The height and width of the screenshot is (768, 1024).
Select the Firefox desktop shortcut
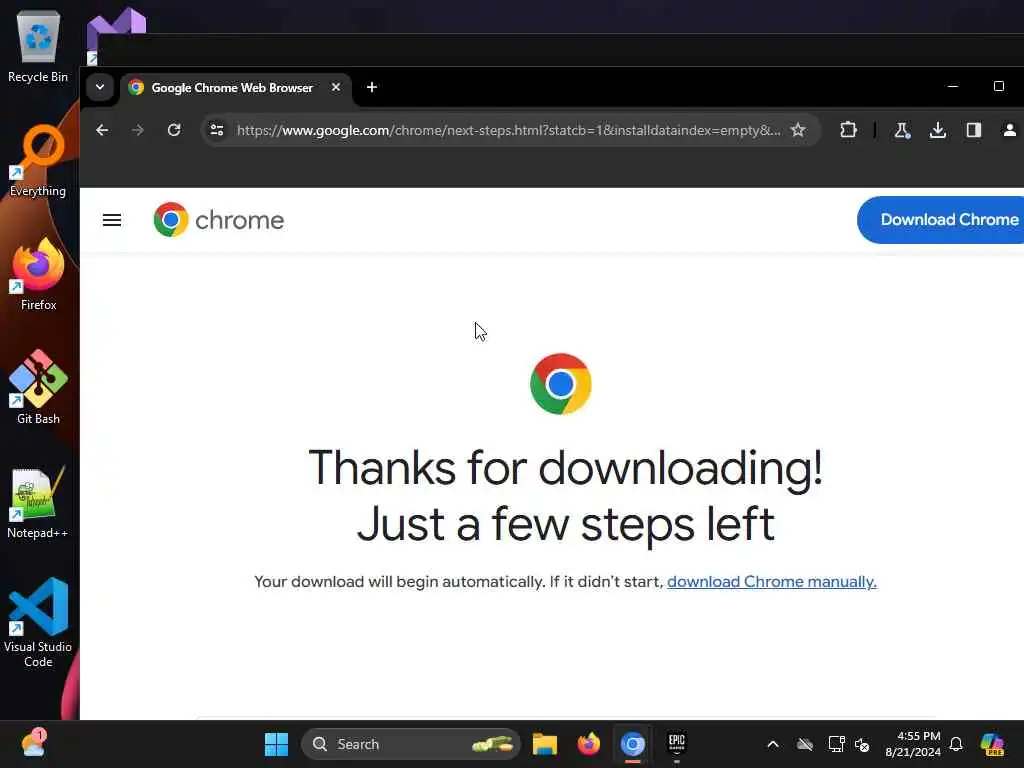[38, 274]
